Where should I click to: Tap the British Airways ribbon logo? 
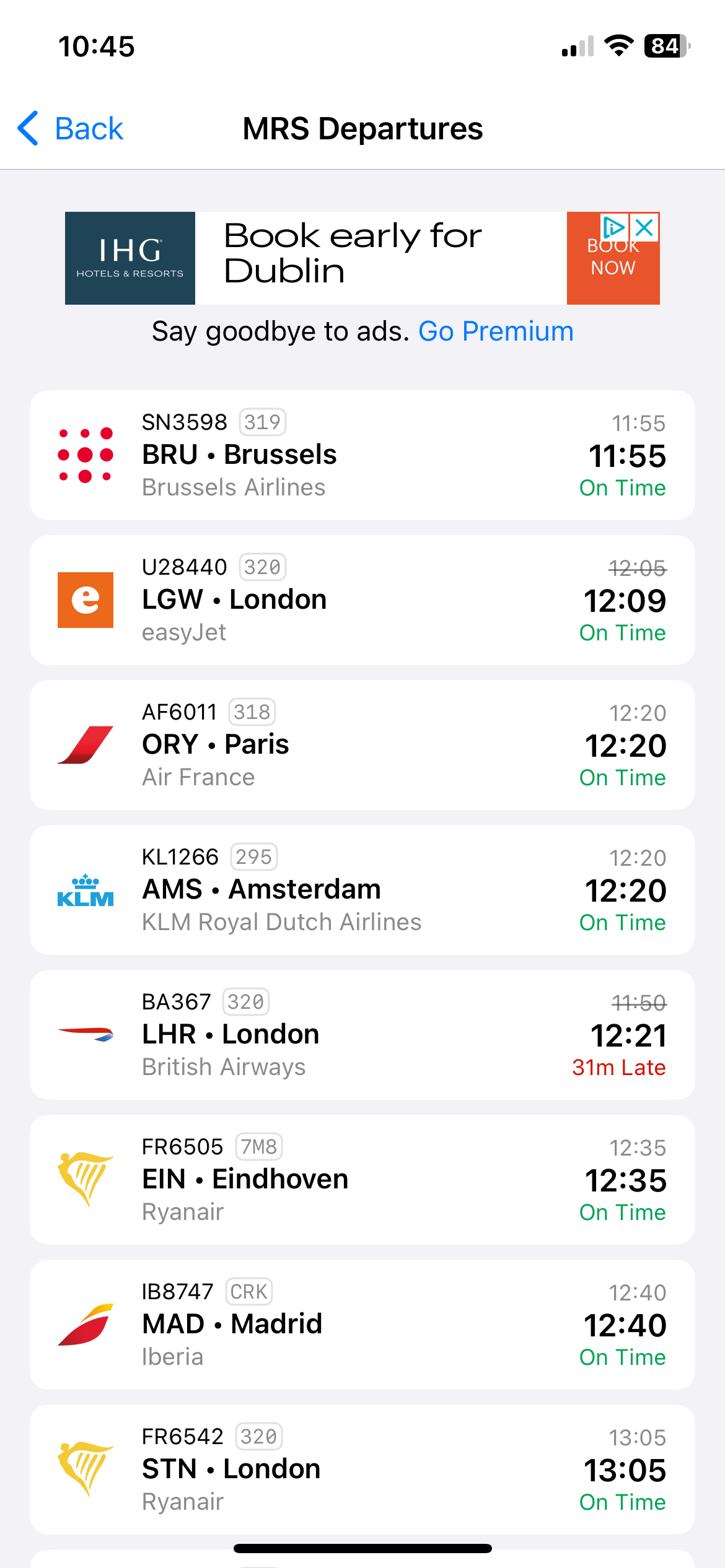pyautogui.click(x=86, y=1034)
